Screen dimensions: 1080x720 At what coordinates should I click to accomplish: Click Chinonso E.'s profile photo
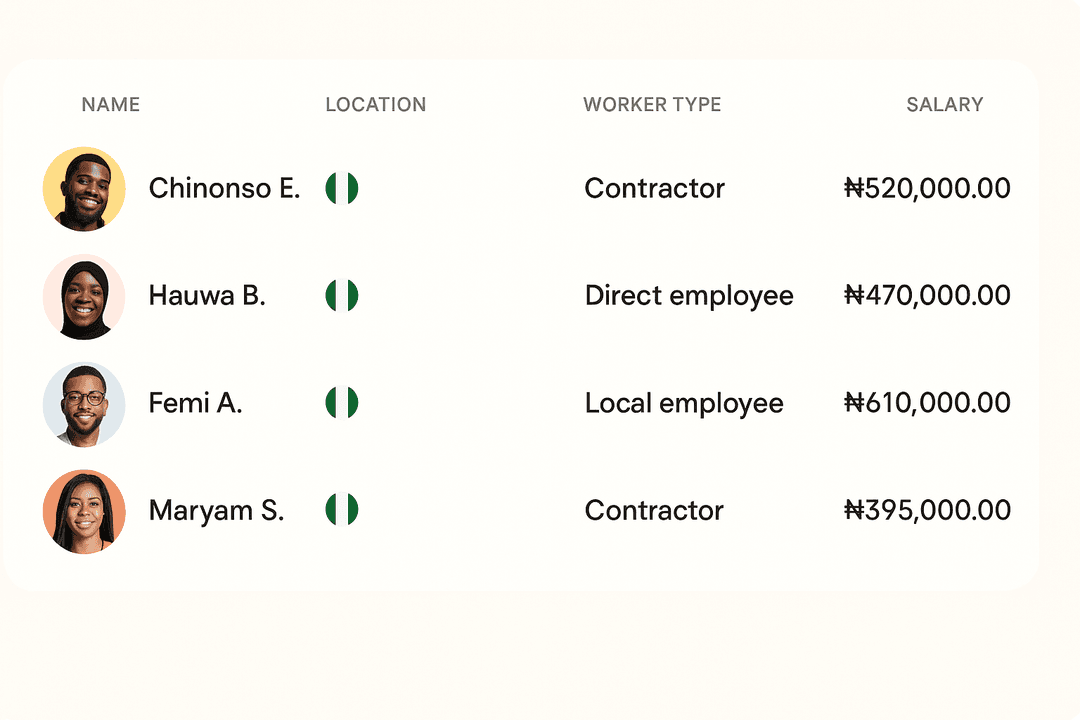(84, 189)
